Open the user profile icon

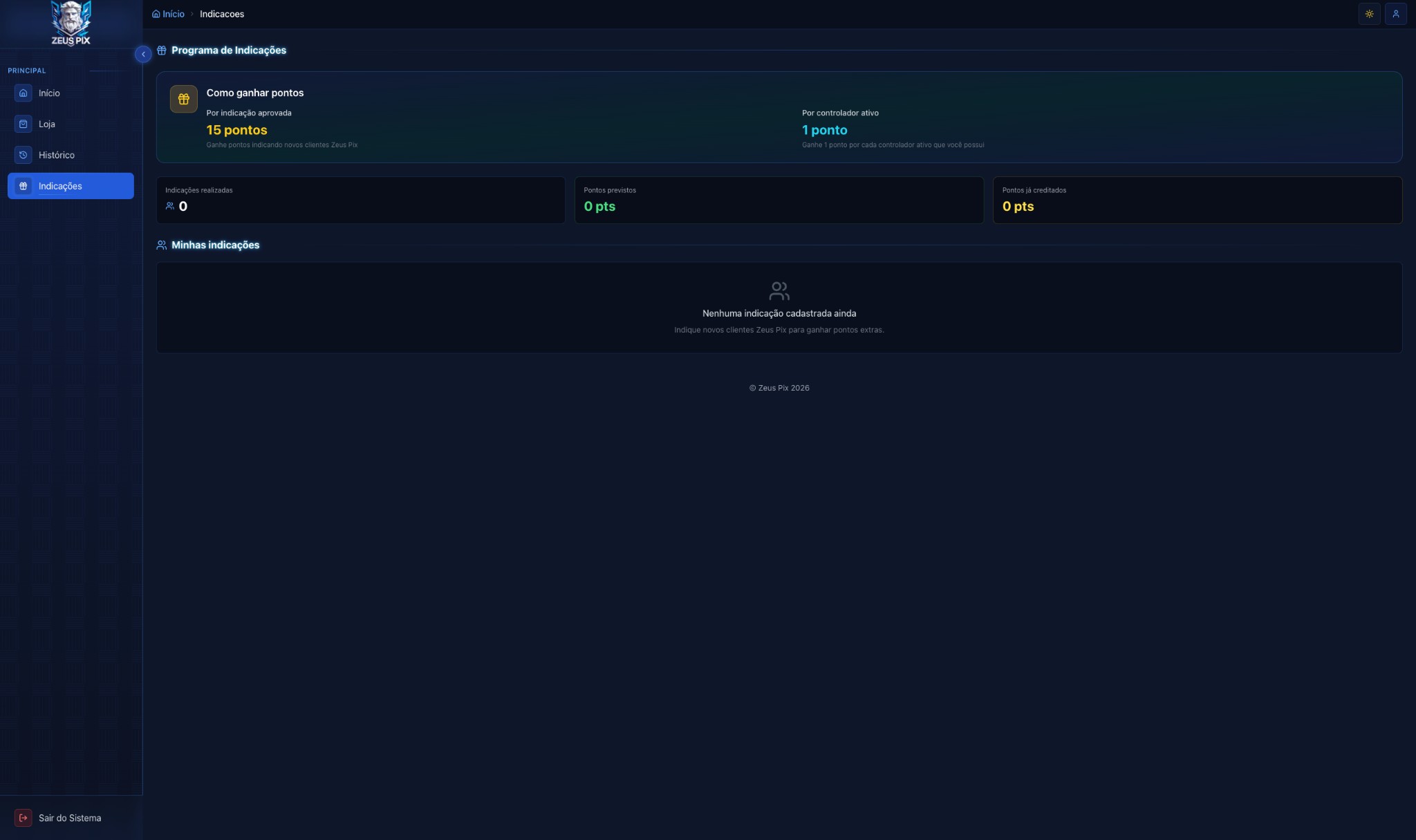pyautogui.click(x=1395, y=14)
